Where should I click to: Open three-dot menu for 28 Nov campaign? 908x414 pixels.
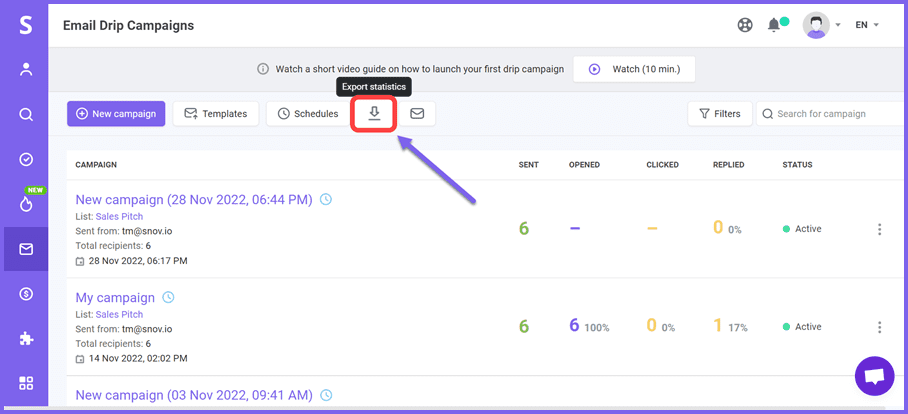pyautogui.click(x=879, y=229)
